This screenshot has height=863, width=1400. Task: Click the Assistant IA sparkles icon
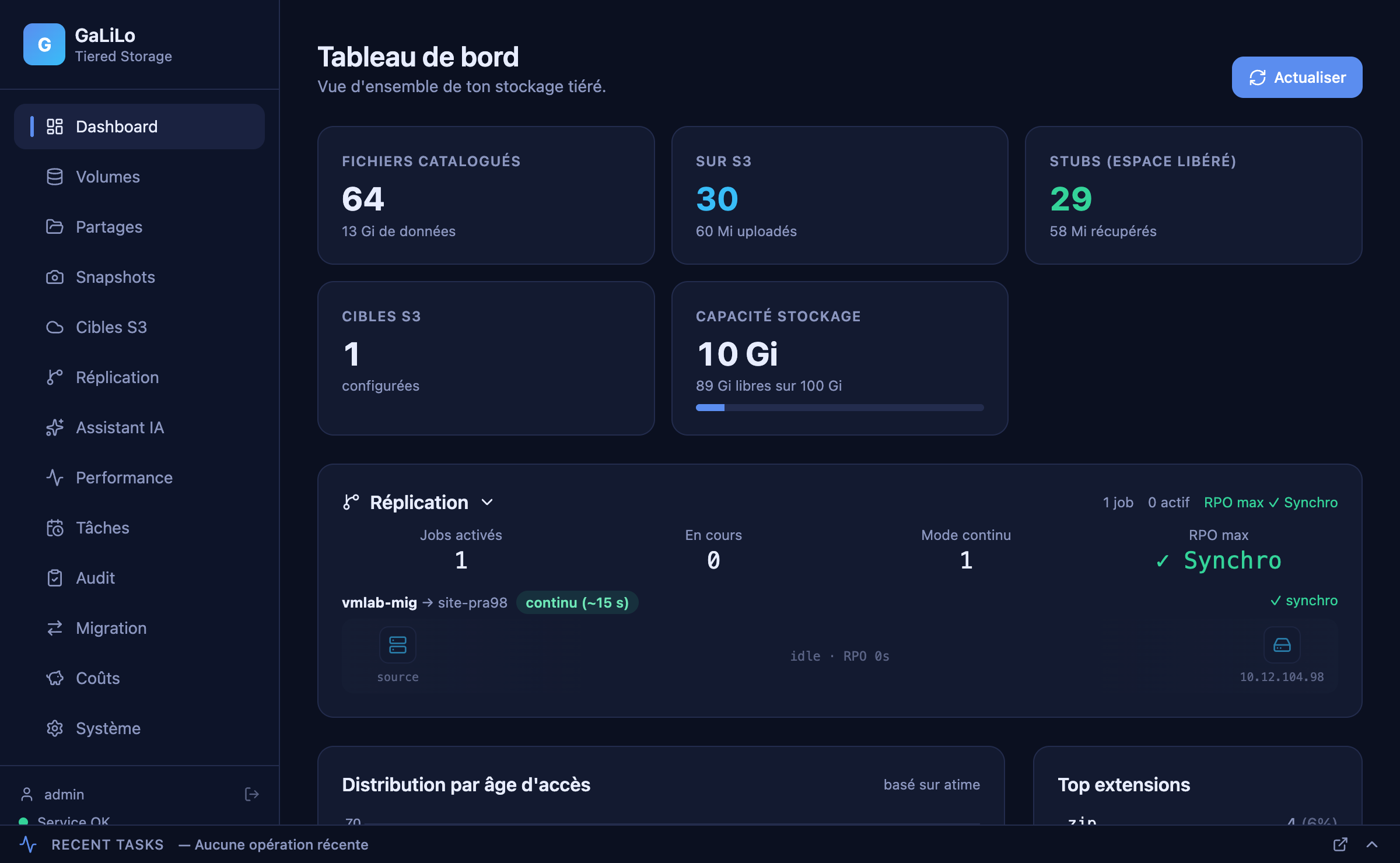tap(55, 427)
